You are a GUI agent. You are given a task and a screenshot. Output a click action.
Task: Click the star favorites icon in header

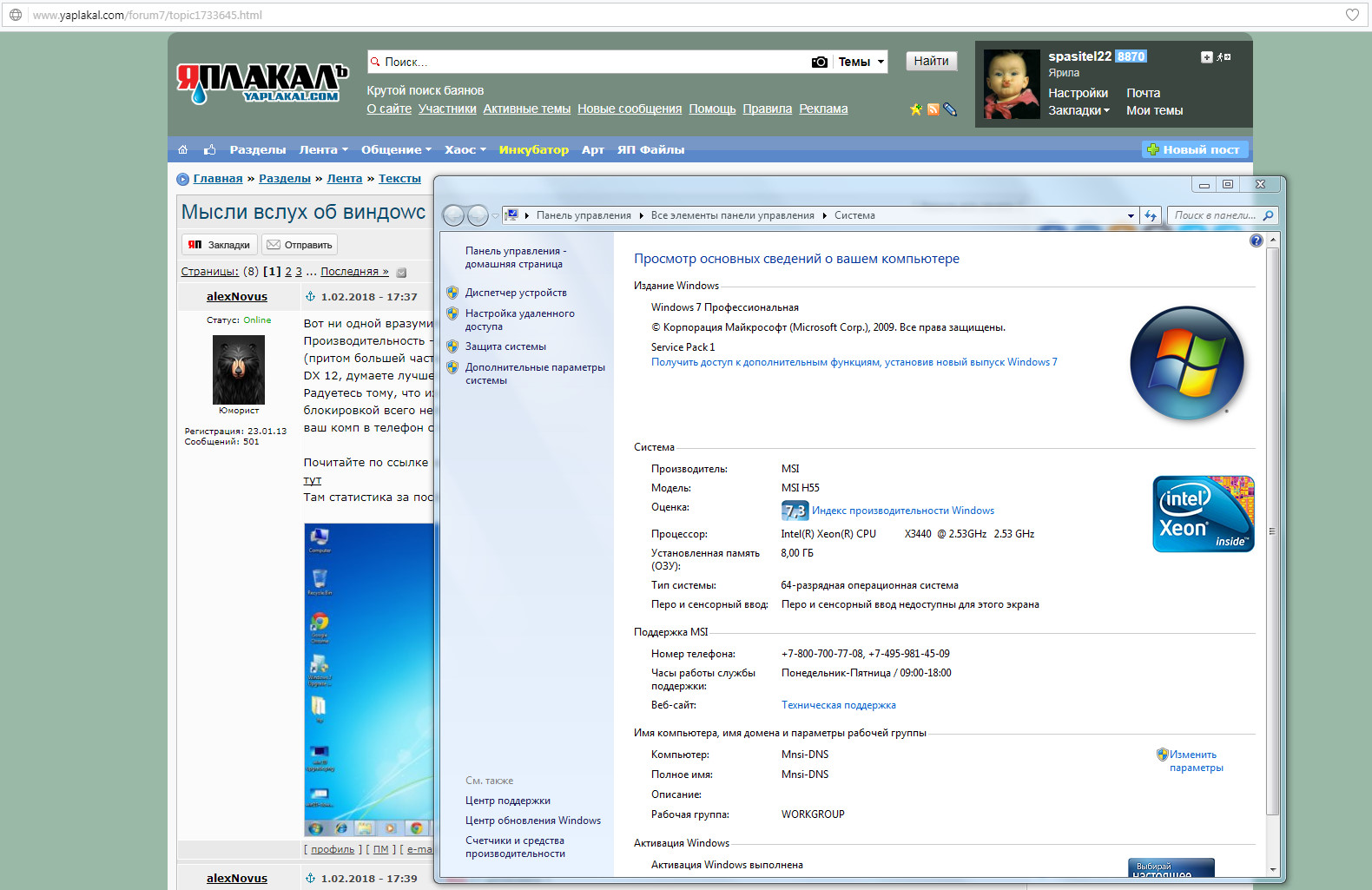pos(916,109)
